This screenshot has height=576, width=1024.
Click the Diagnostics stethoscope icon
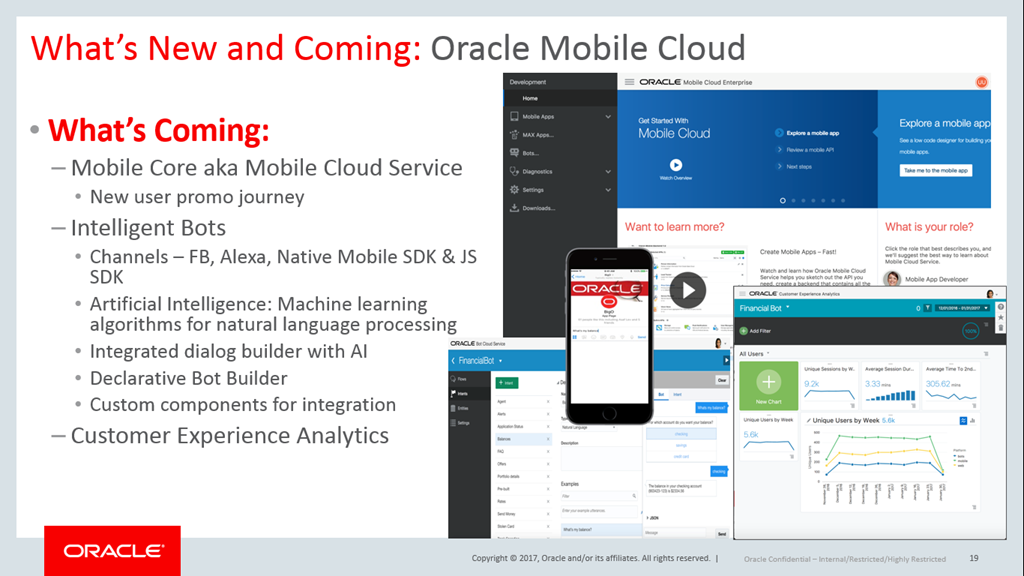pos(514,171)
